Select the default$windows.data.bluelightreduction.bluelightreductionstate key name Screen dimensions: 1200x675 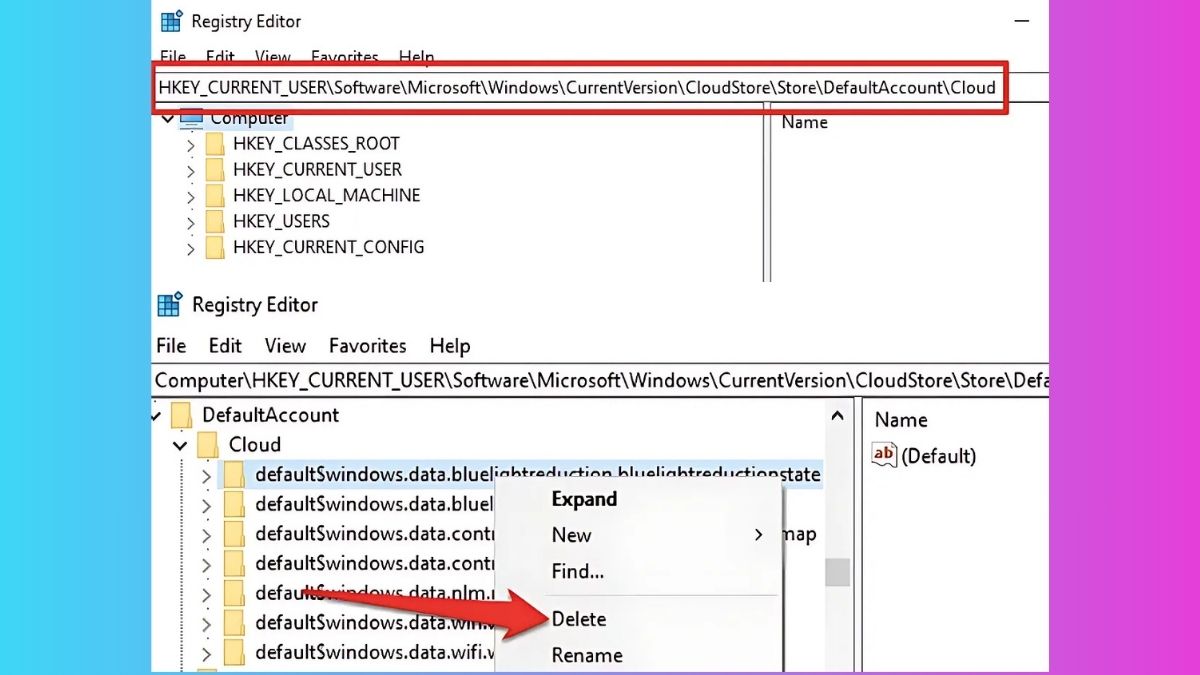(x=538, y=474)
